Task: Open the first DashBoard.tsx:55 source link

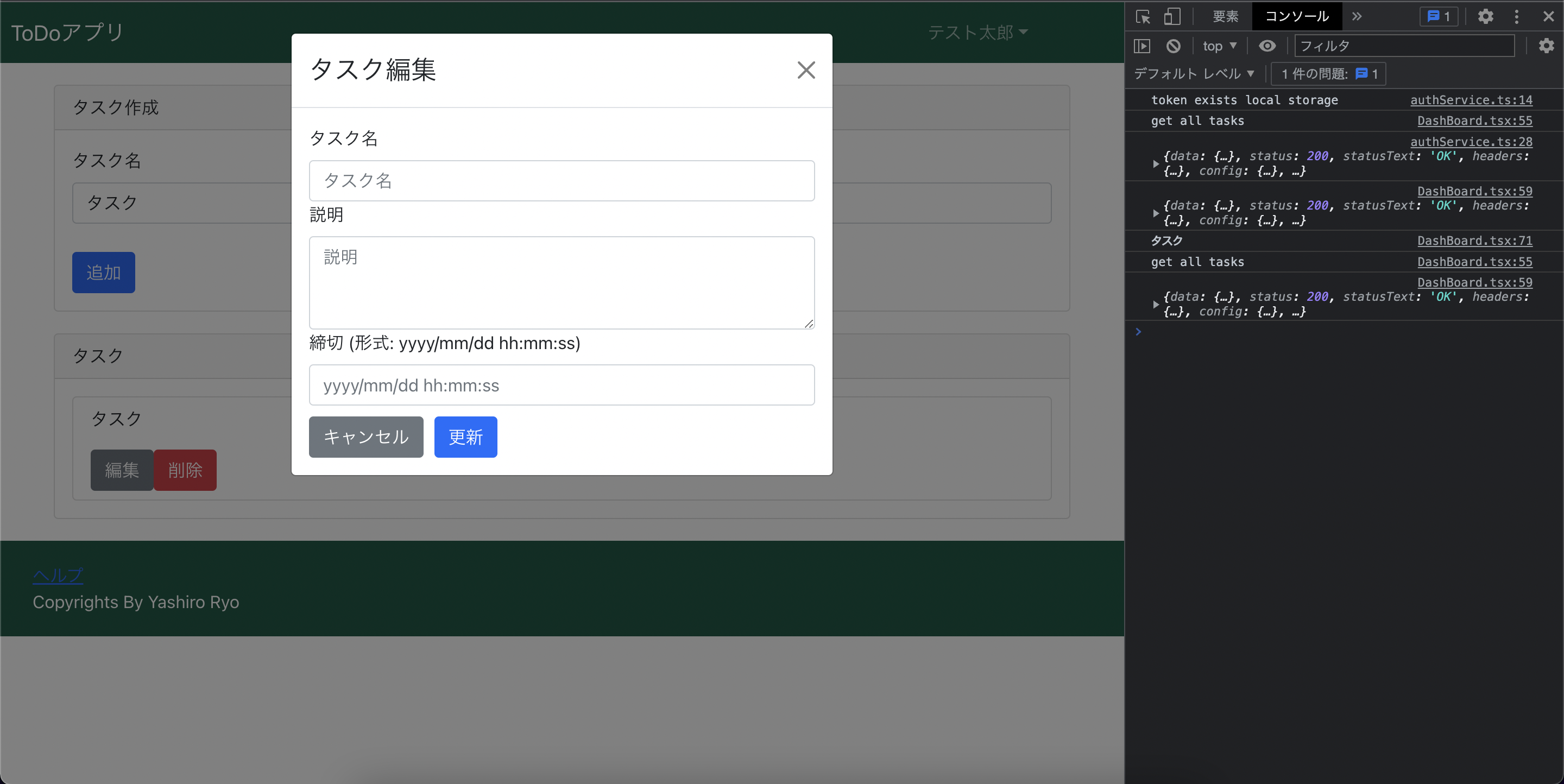Action: 1475,121
